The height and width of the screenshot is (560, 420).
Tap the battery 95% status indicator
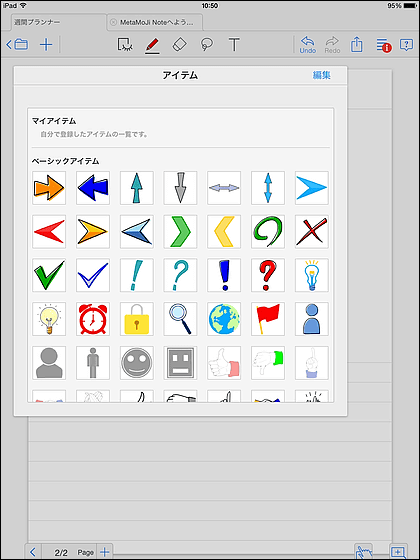coord(401,6)
